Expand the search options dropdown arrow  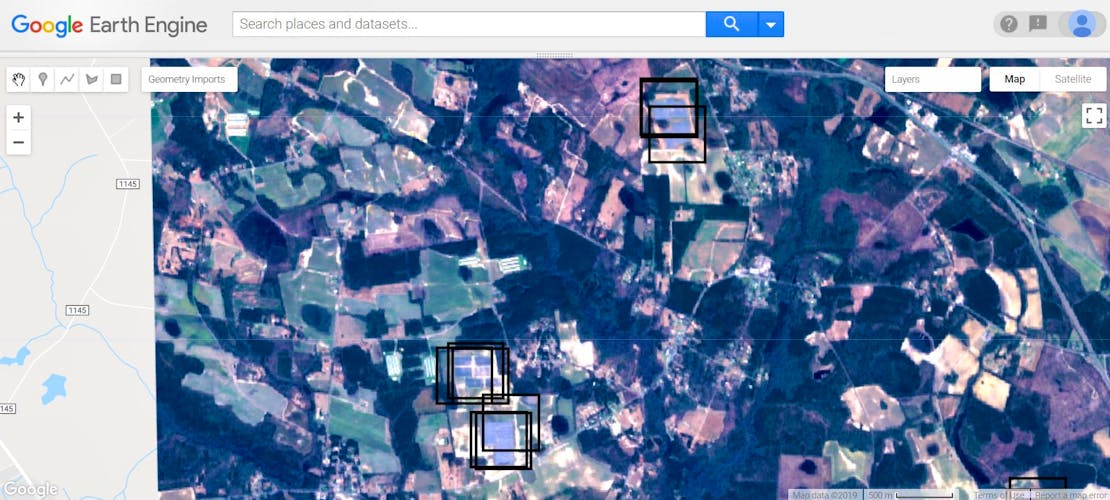point(770,24)
